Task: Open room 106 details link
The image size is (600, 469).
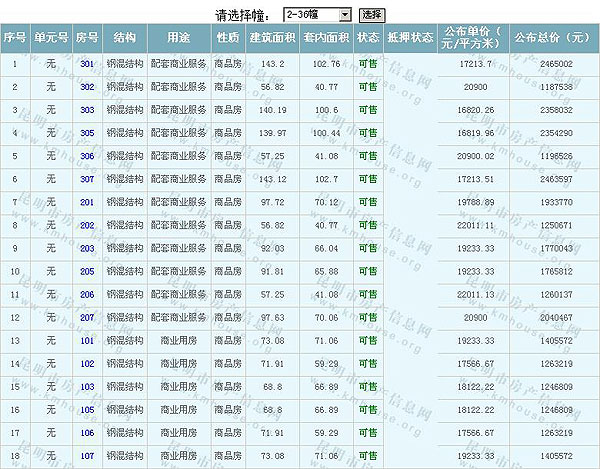Action: 87,432
